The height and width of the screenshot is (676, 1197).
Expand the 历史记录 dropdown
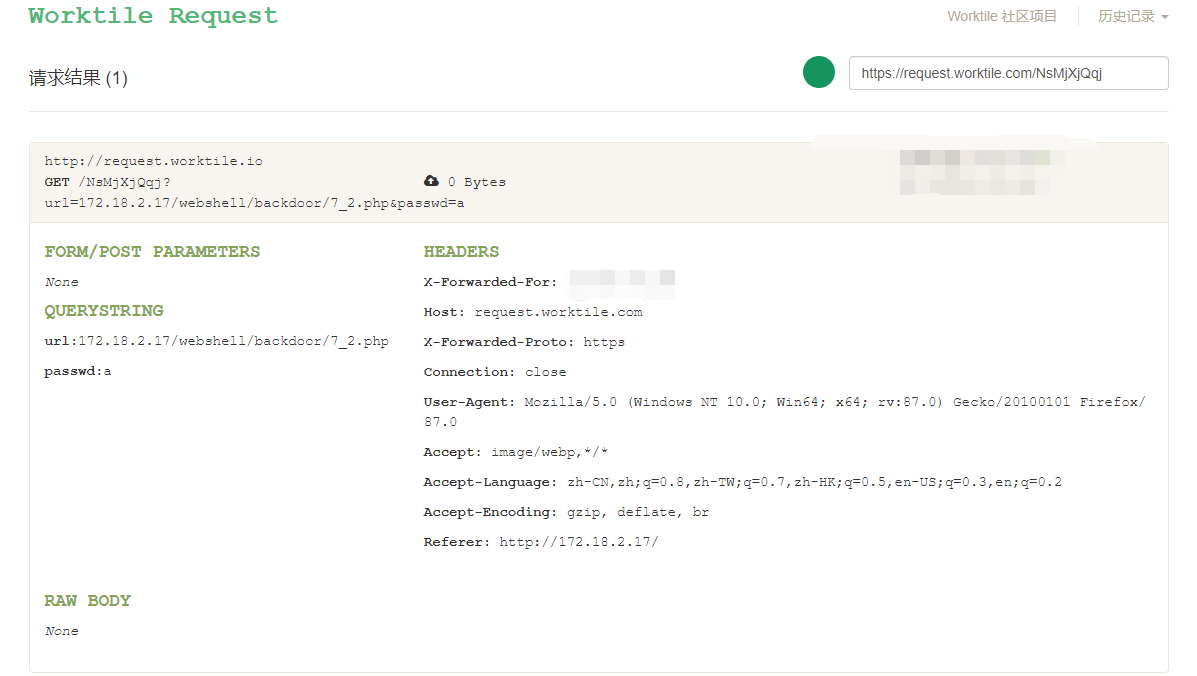pos(1133,16)
